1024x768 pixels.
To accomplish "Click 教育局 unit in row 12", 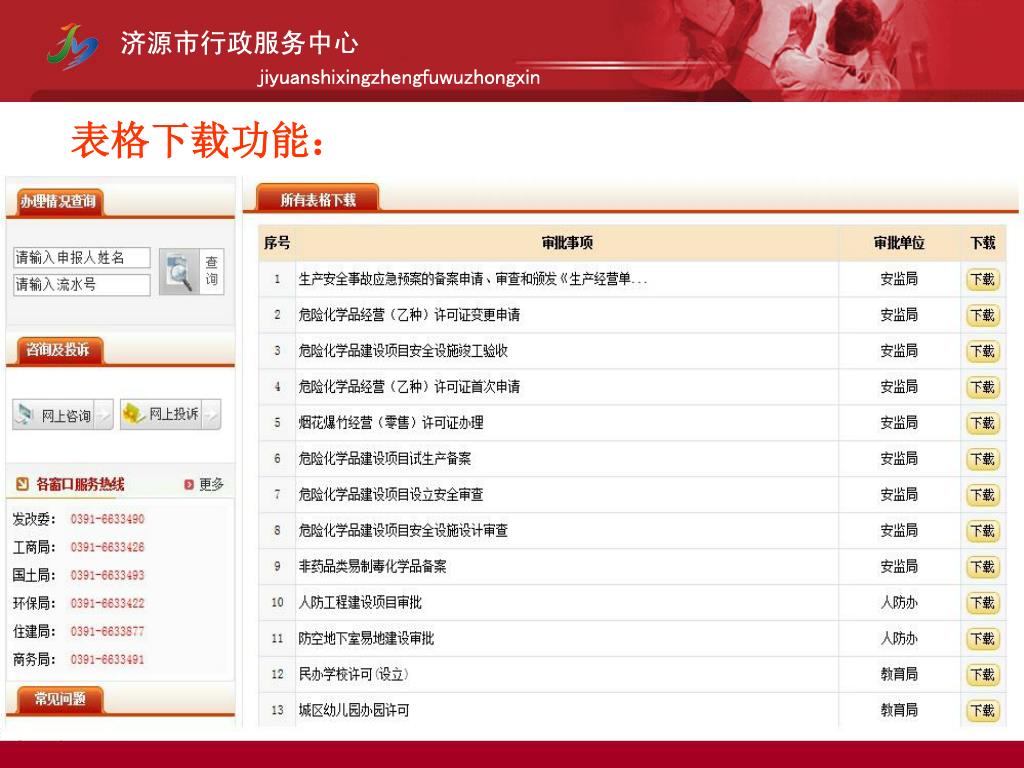I will (899, 675).
